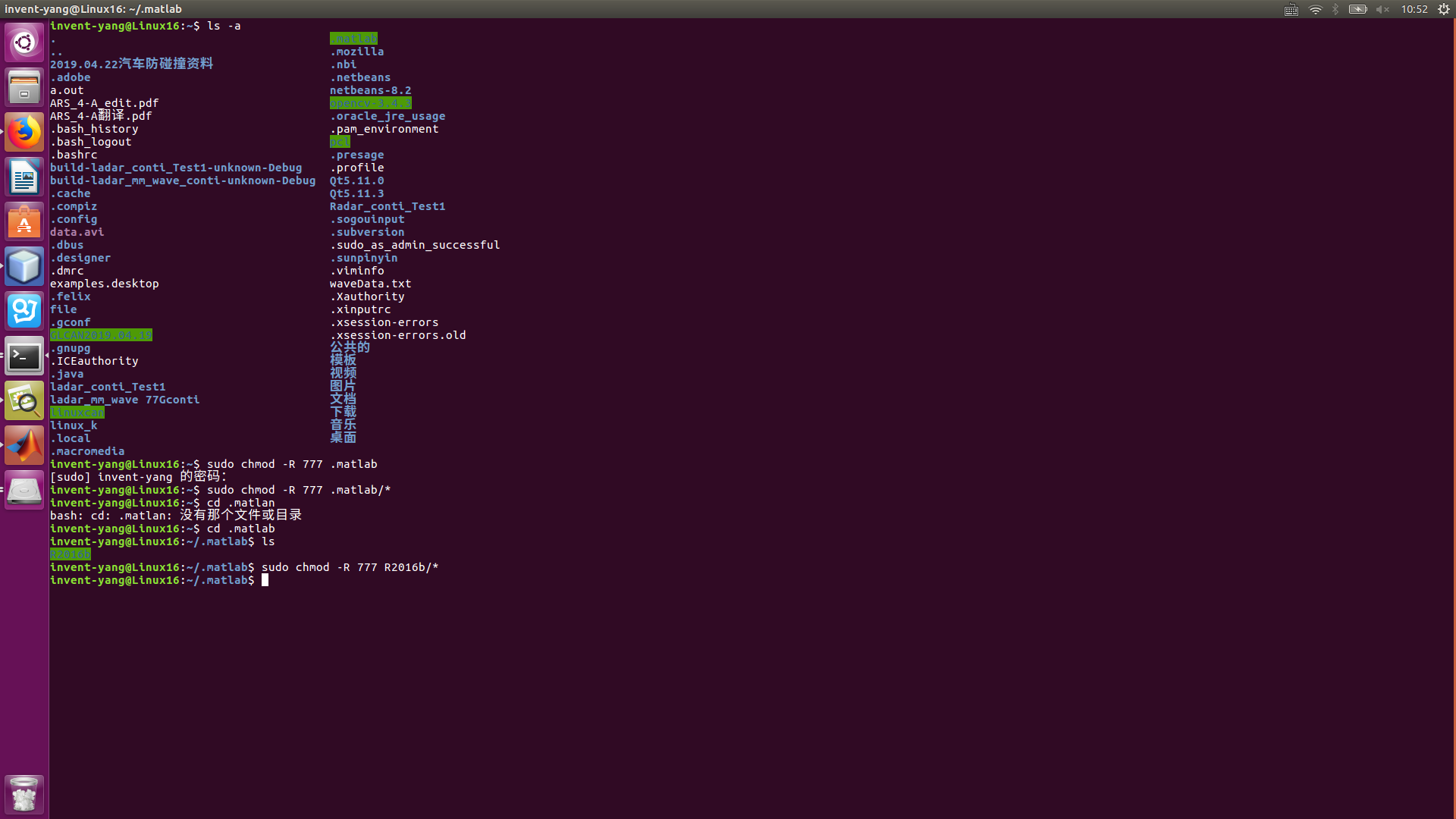Open the blue cube application icon
The width and height of the screenshot is (1456, 819).
coord(24,266)
